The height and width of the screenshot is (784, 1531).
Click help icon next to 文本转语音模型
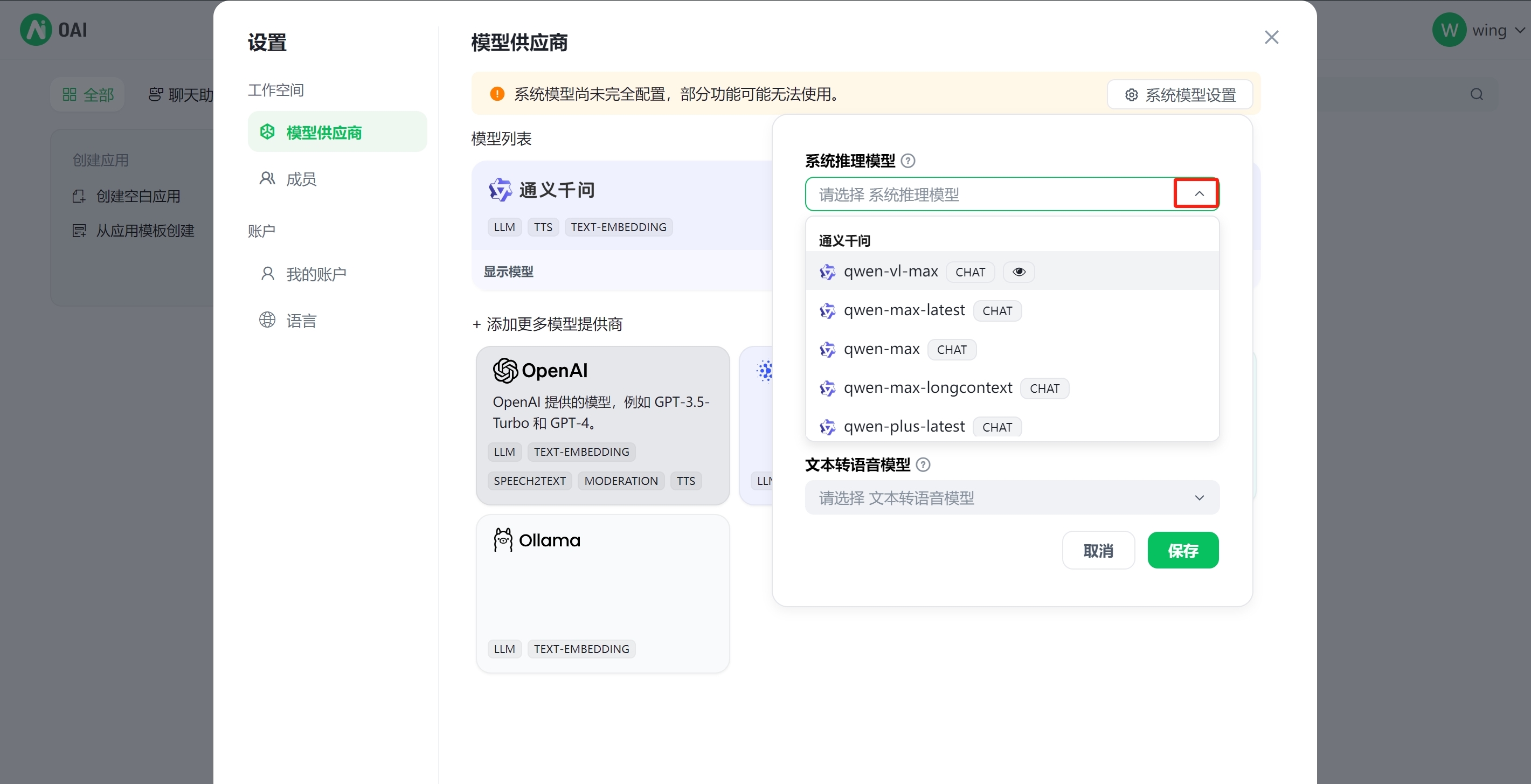pos(923,464)
